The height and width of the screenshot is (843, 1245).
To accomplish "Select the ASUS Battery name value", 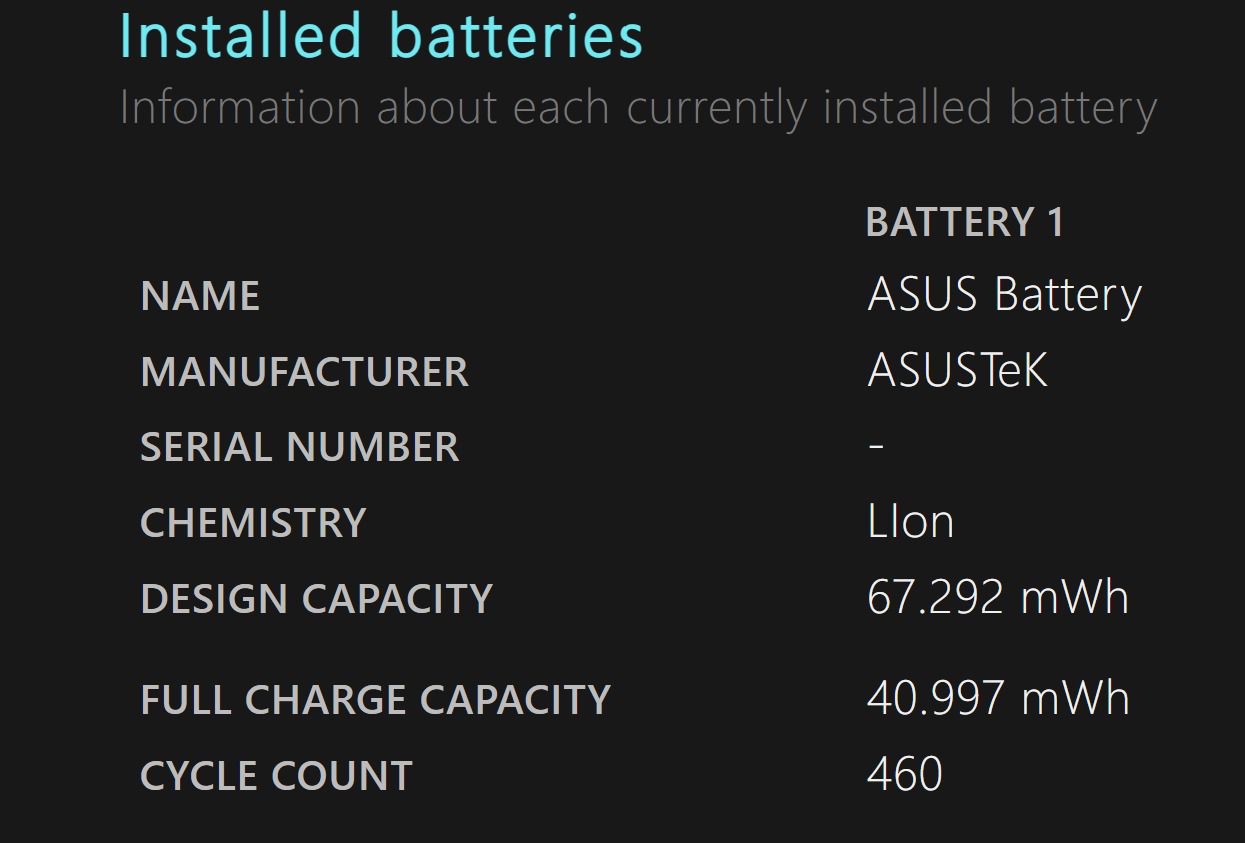I will [x=1004, y=296].
